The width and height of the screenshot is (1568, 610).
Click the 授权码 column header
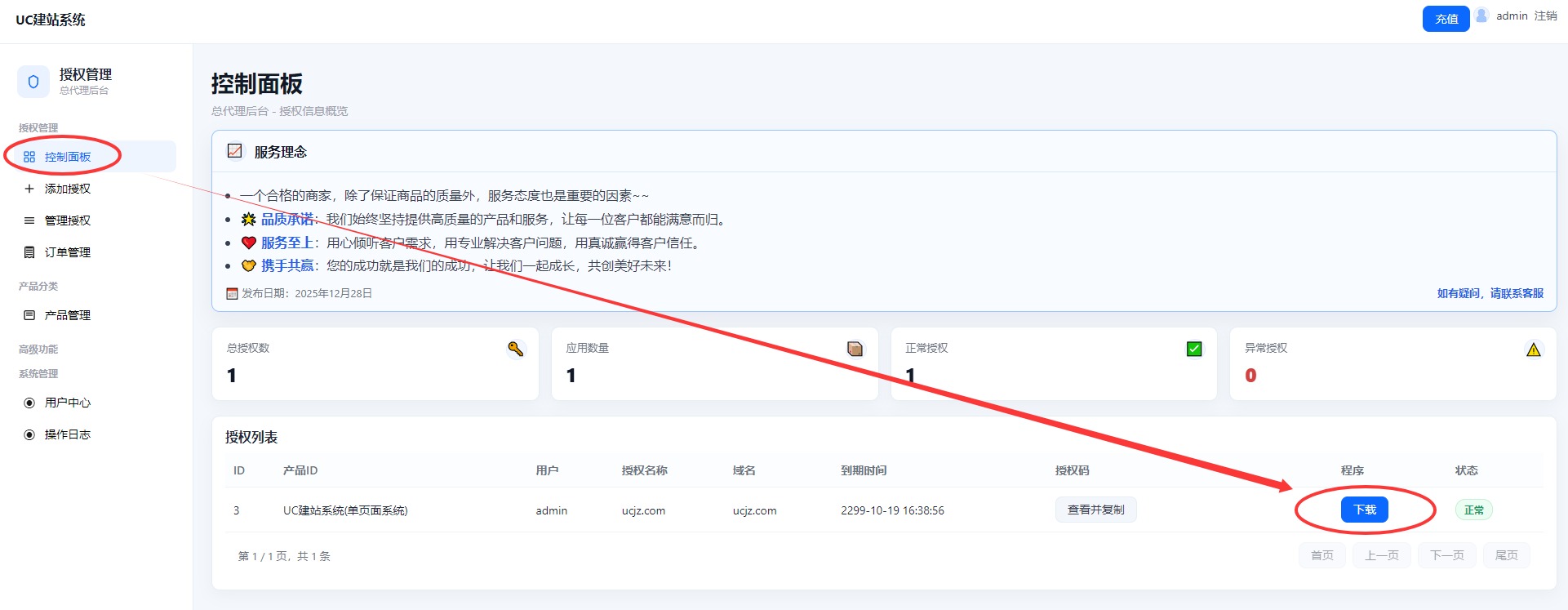point(1073,470)
